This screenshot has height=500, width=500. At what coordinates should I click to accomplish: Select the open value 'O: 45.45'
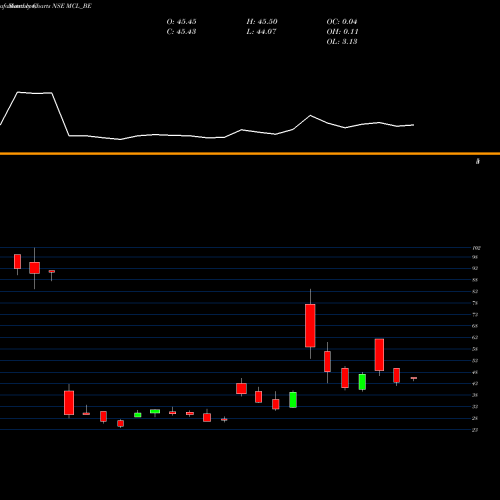coord(181,22)
